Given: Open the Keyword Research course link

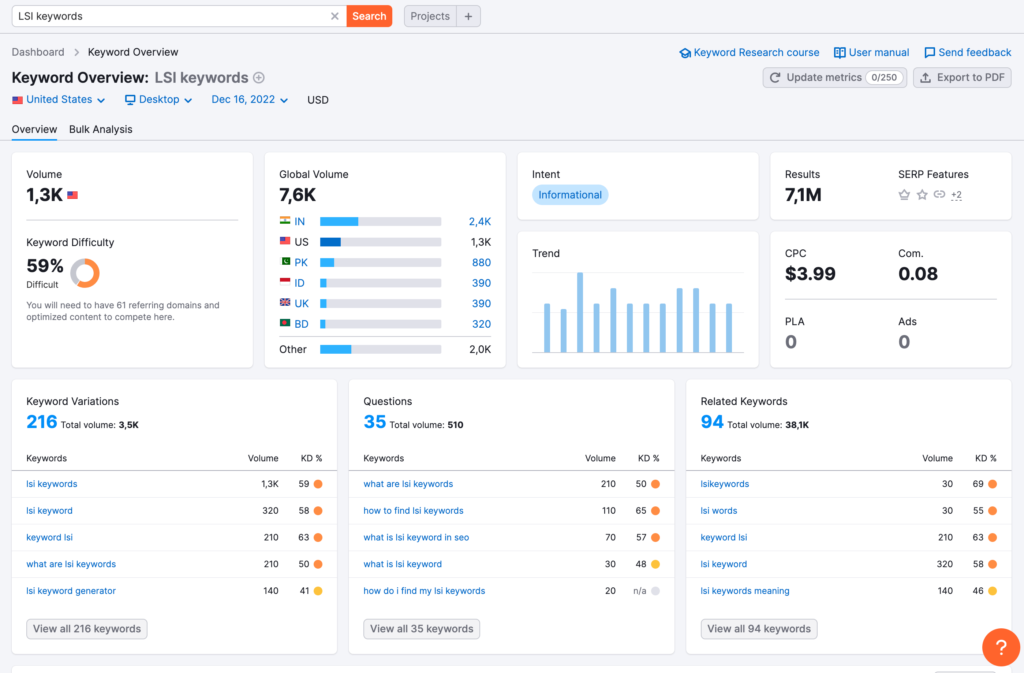Looking at the screenshot, I should pos(749,52).
